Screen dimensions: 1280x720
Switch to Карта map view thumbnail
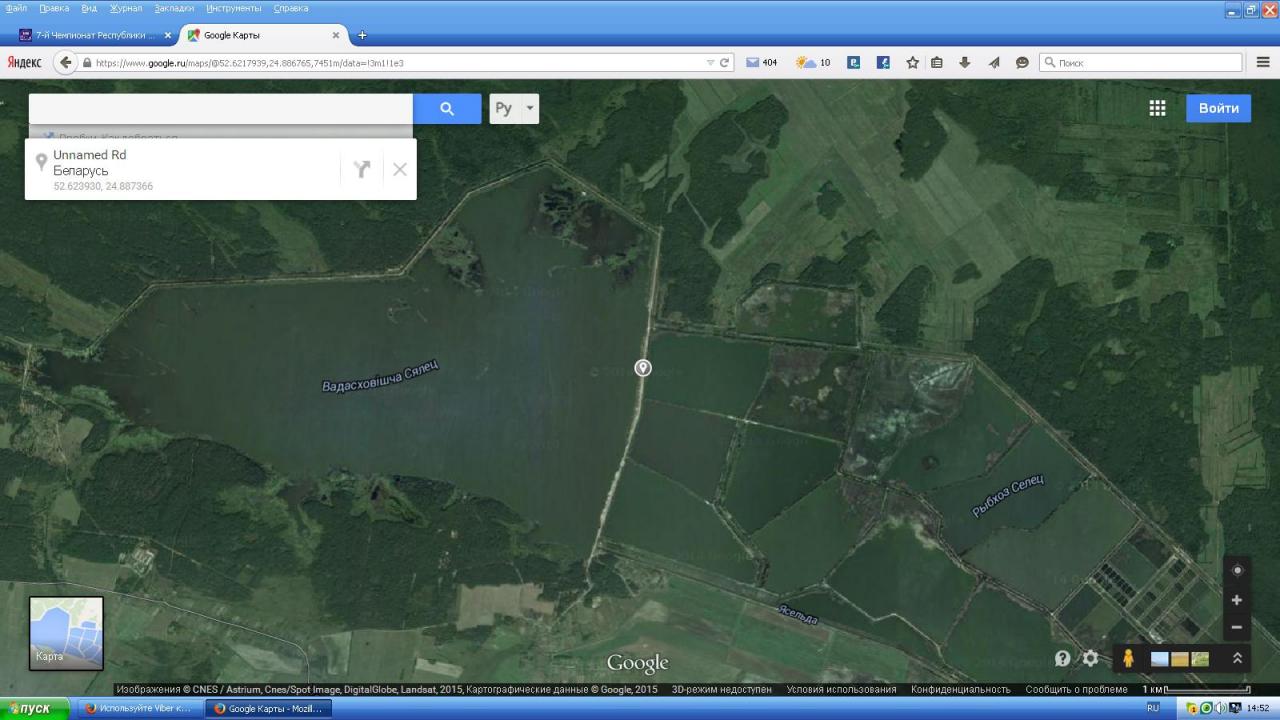pos(66,633)
